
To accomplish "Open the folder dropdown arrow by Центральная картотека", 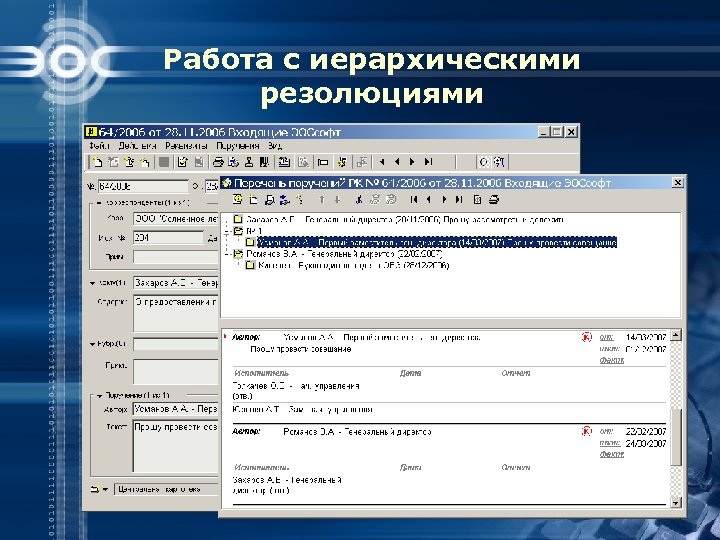I will coord(105,489).
